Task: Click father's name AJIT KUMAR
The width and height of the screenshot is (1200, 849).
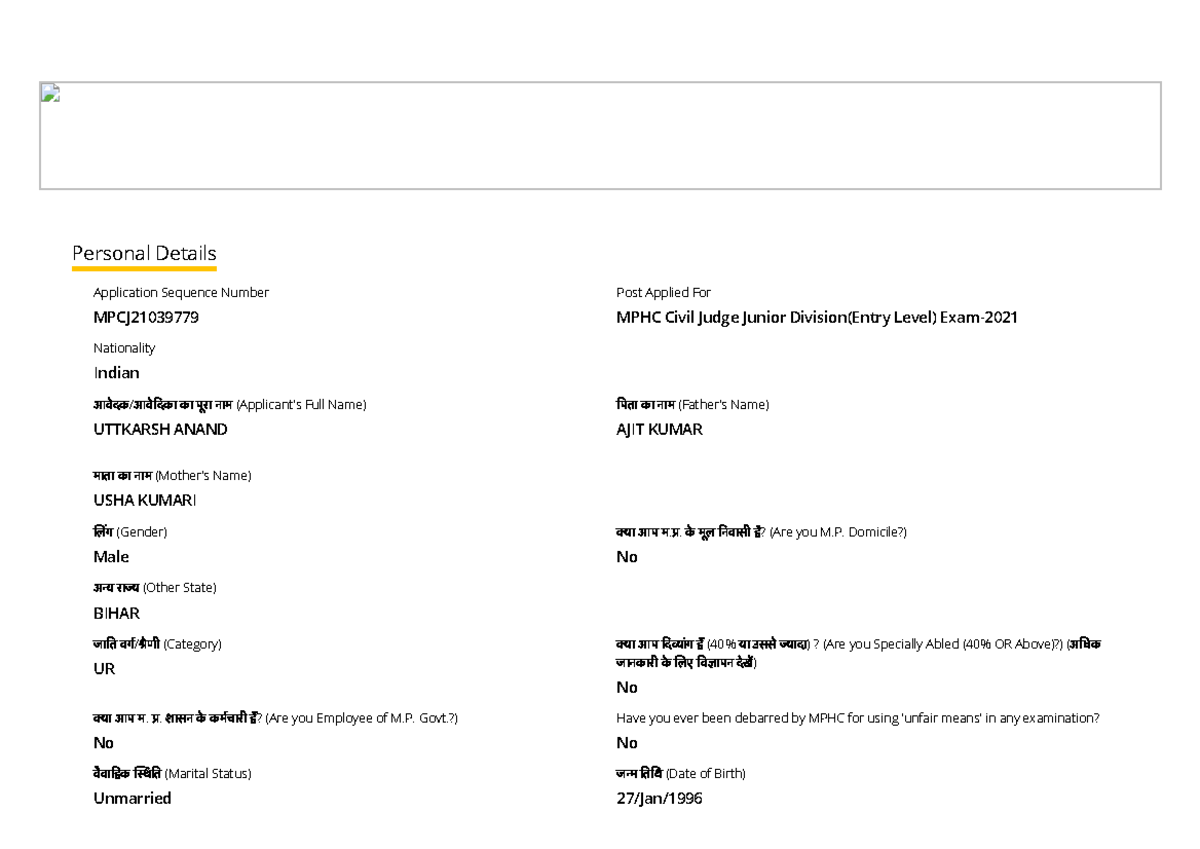Action: [x=659, y=429]
